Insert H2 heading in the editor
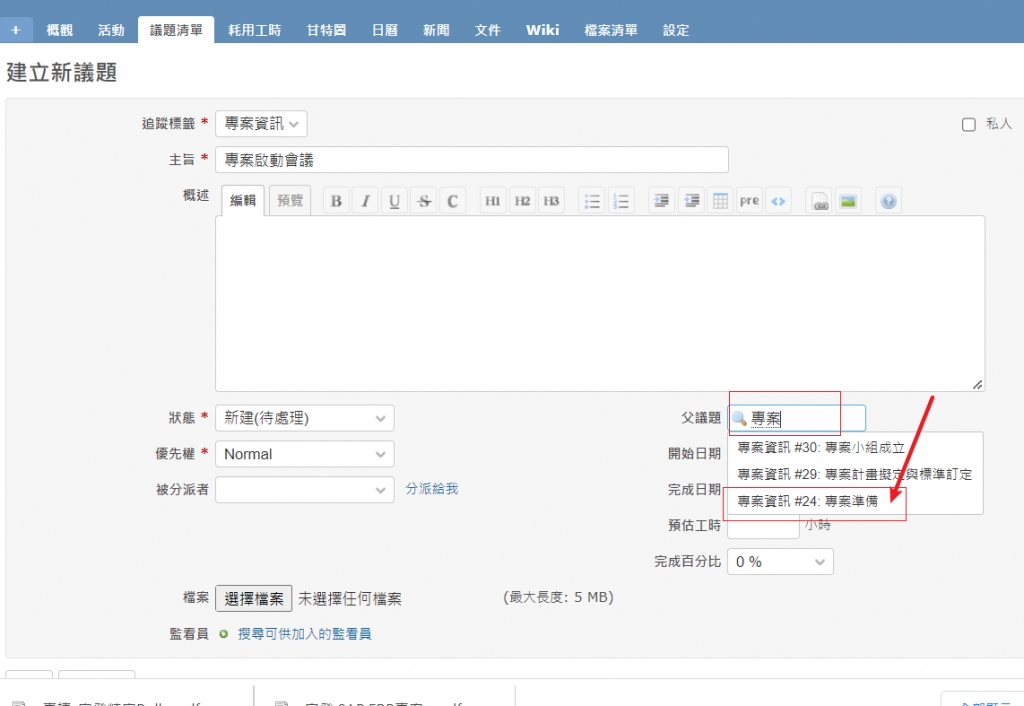The image size is (1024, 706). (522, 201)
